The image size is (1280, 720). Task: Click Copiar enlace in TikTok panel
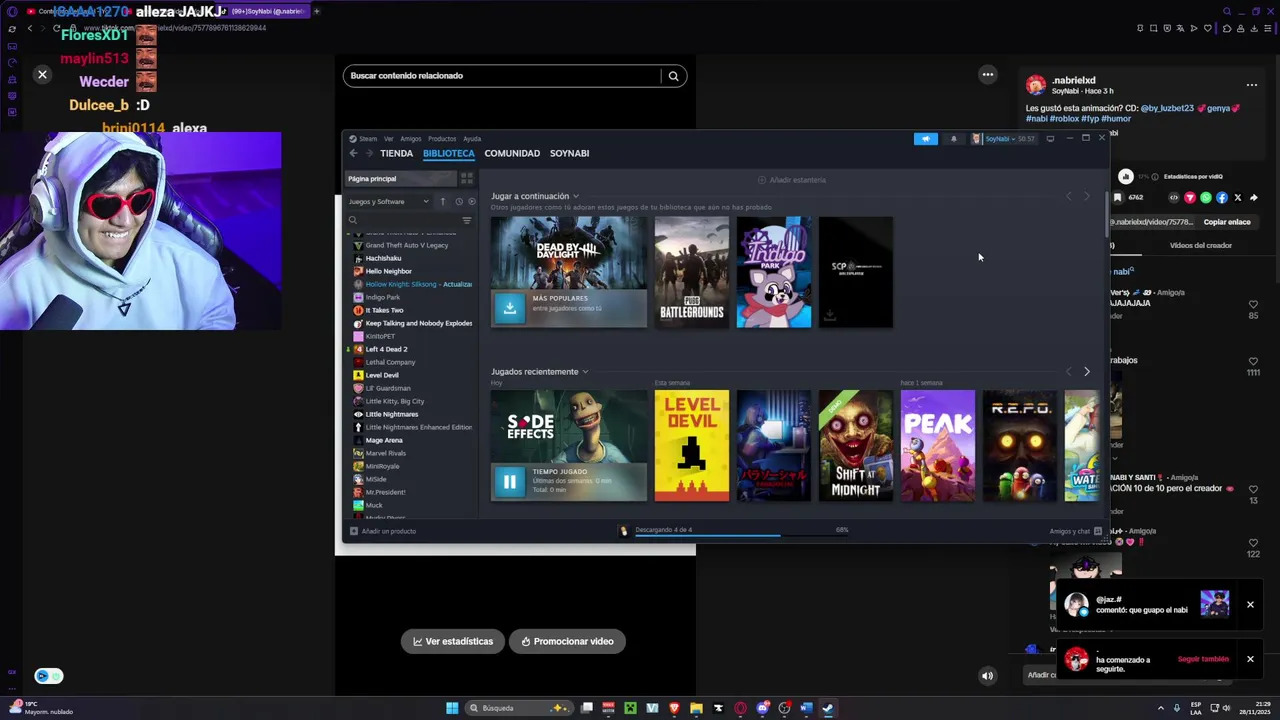pos(1227,222)
